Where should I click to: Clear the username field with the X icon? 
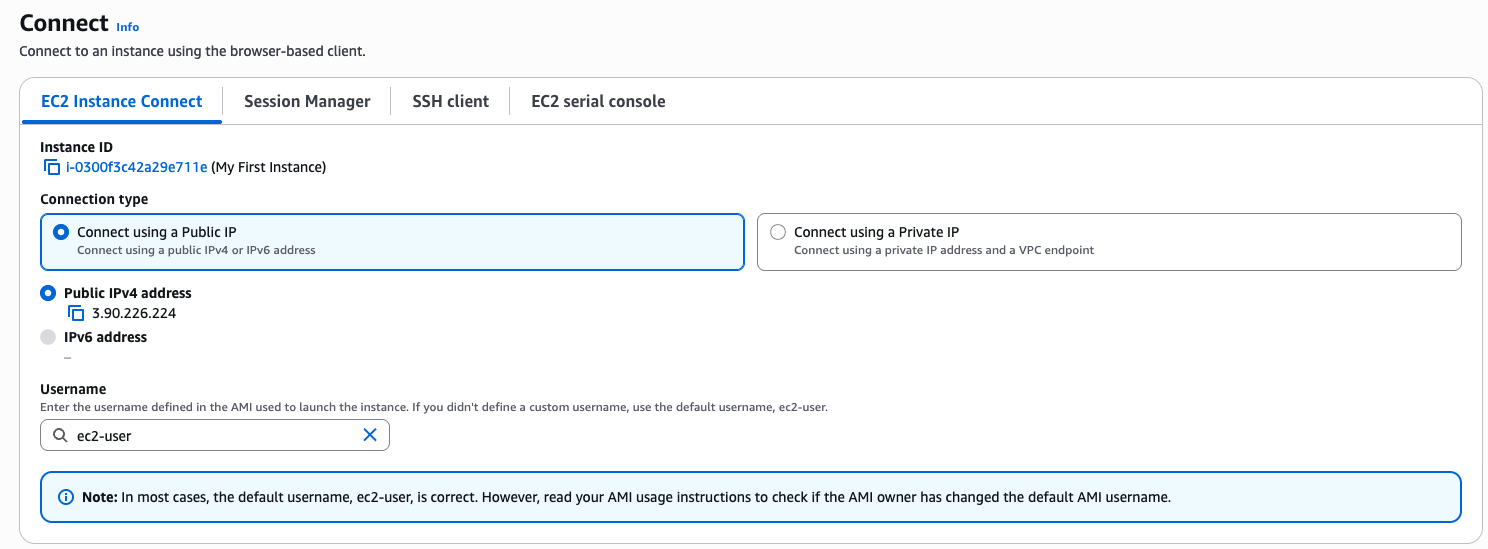pos(370,435)
